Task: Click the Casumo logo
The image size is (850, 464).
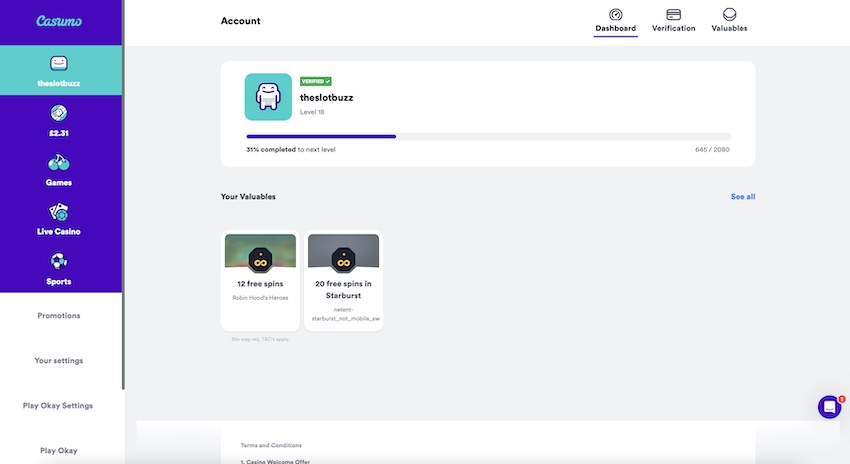Action: (x=59, y=21)
